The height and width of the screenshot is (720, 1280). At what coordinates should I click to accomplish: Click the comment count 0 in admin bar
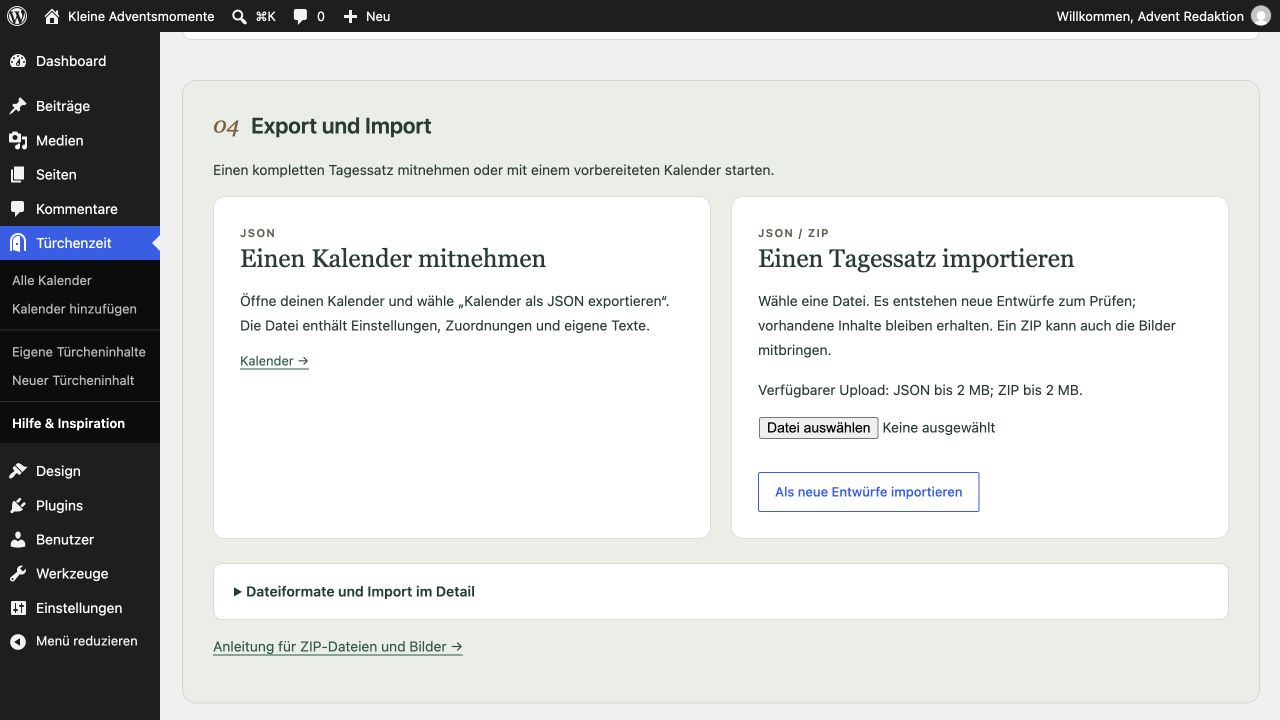pos(321,16)
